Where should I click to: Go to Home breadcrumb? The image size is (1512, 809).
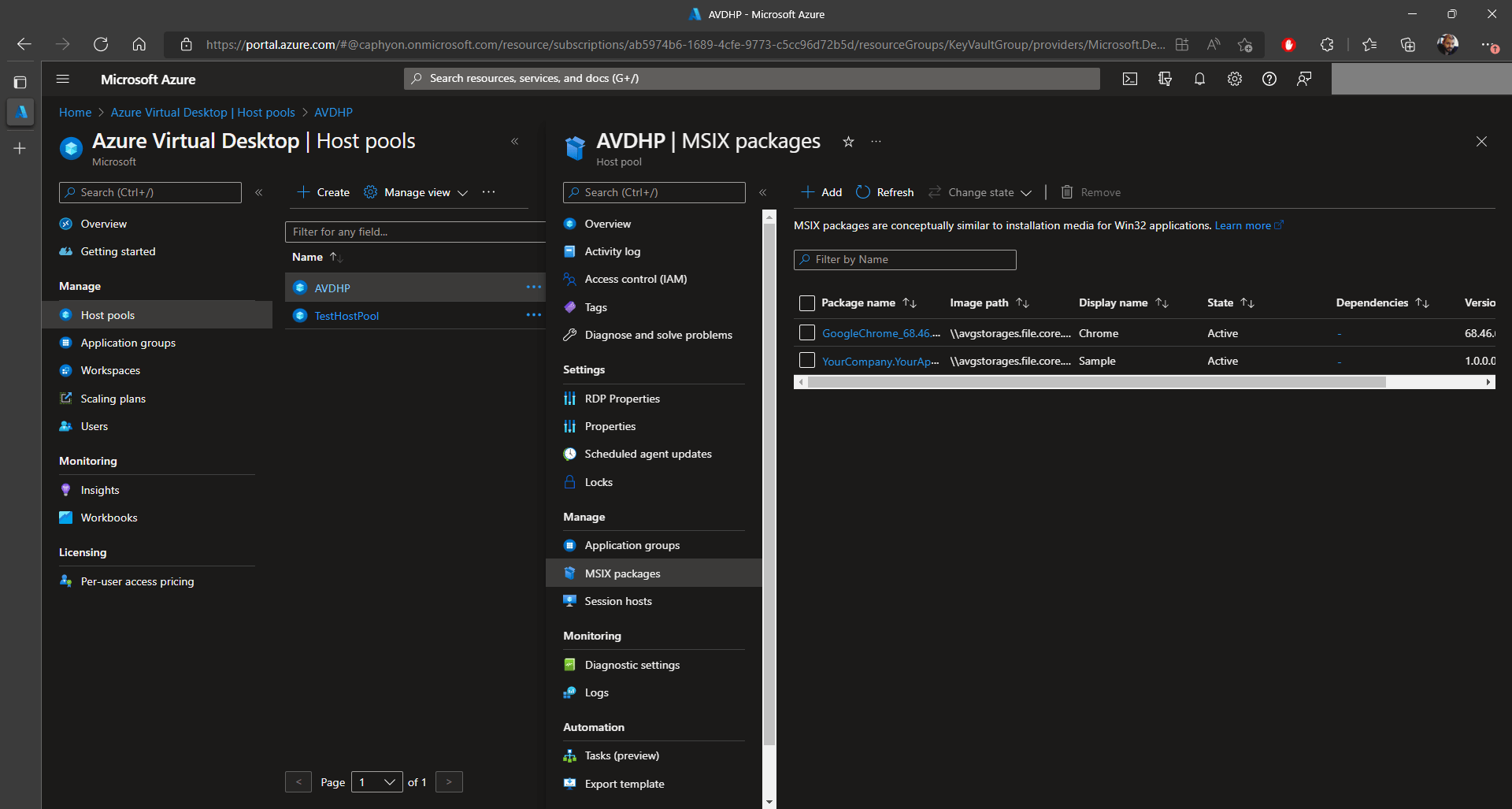(75, 113)
